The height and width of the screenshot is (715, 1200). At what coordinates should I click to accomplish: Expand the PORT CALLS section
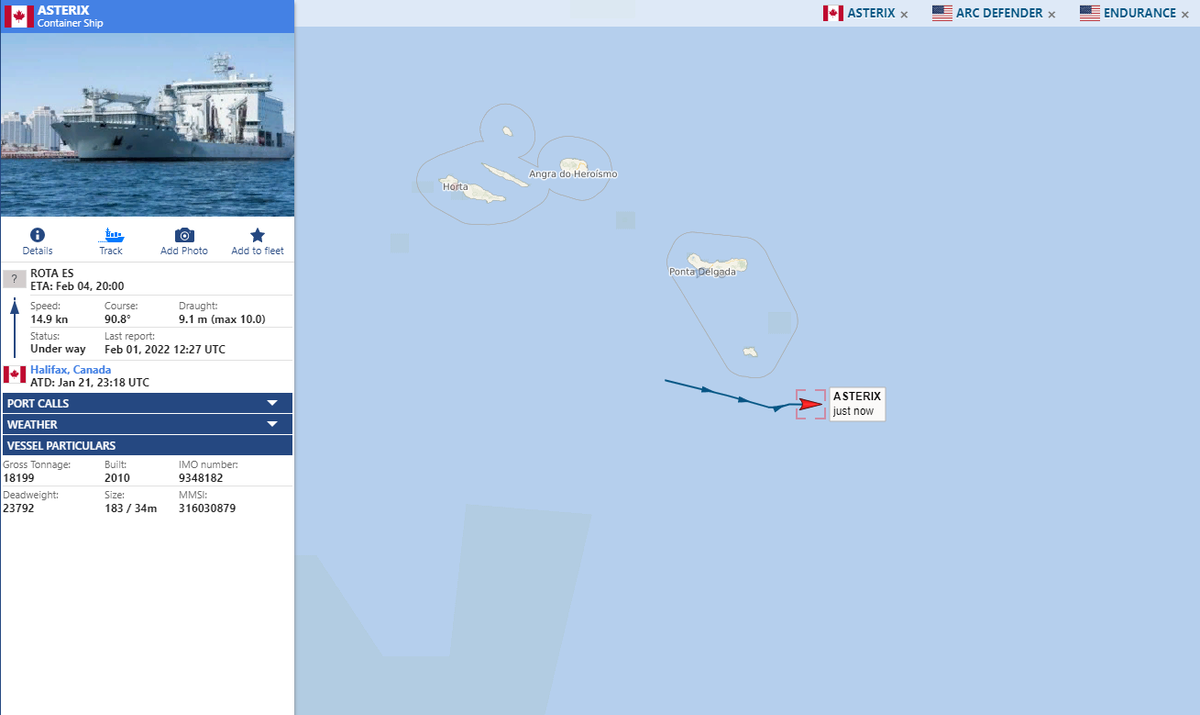point(148,403)
